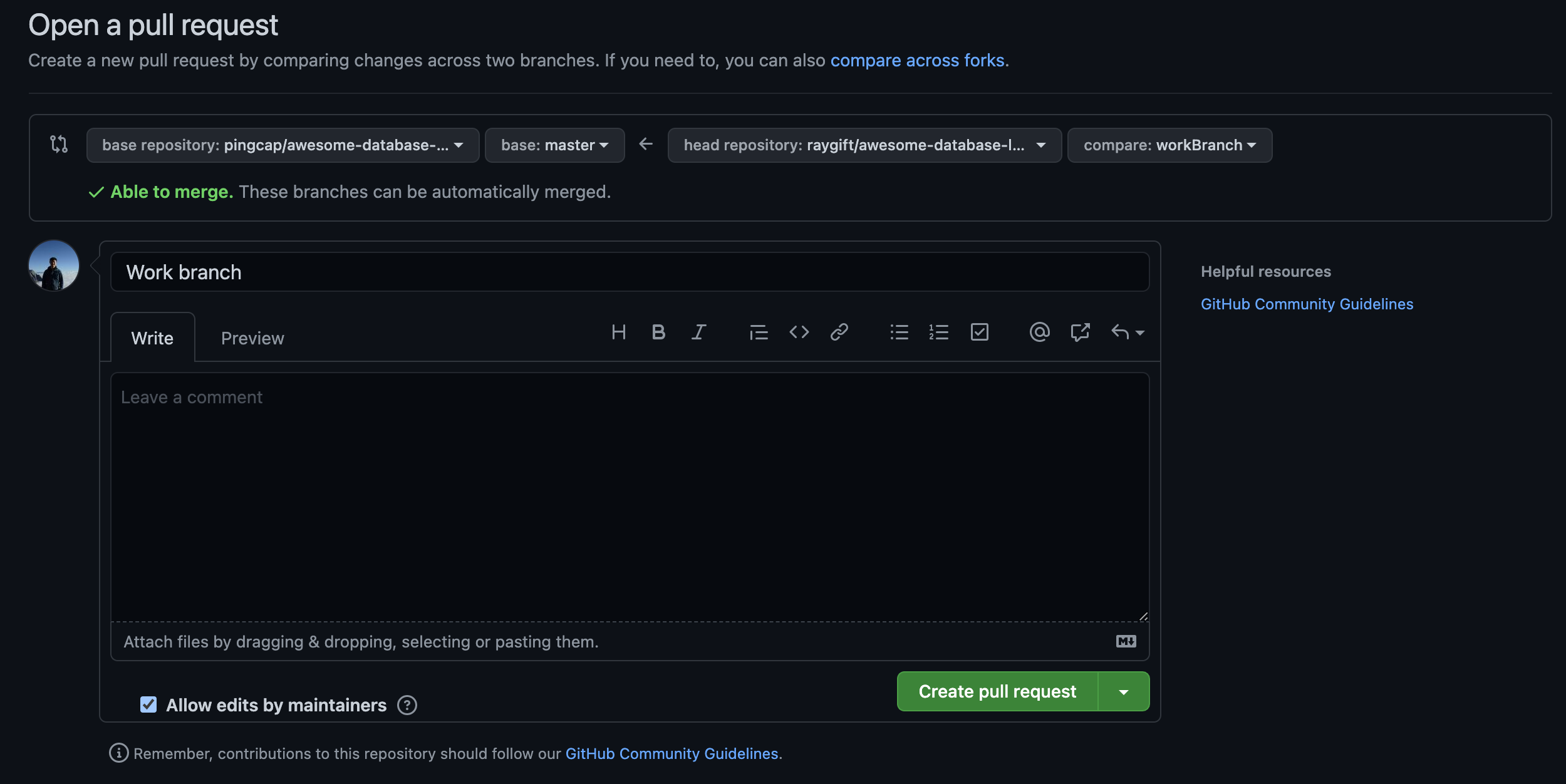Screen dimensions: 1566x784
Task: Click the Create pull request button
Action: coord(997,692)
